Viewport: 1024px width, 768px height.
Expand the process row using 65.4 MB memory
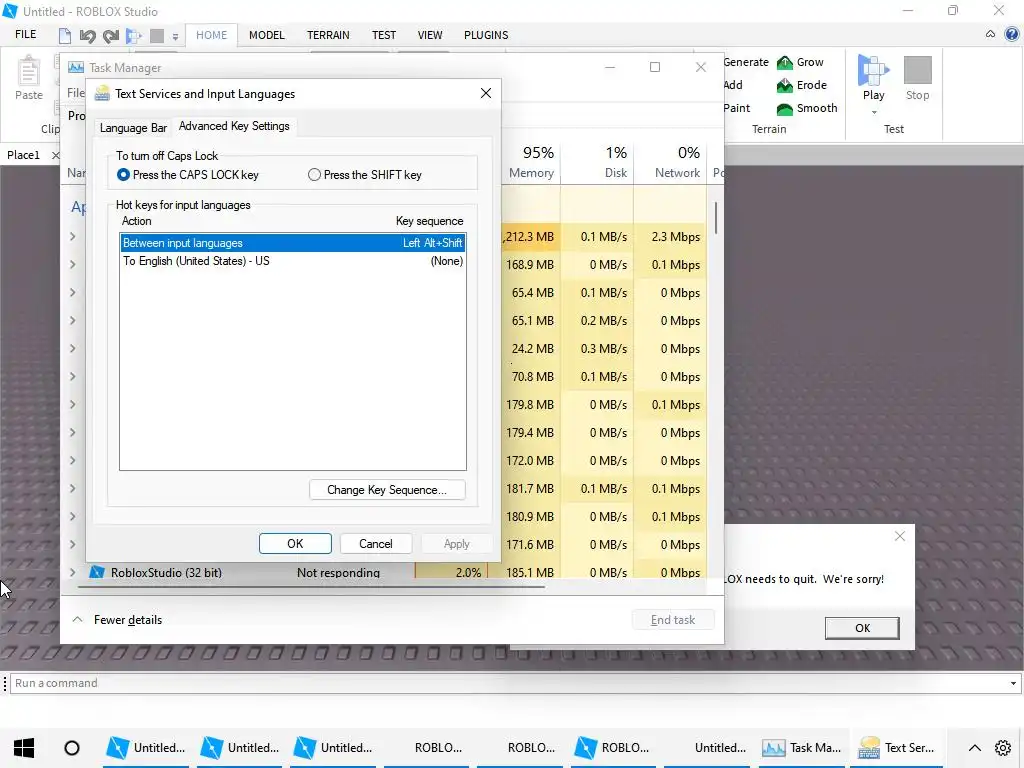tap(72, 293)
